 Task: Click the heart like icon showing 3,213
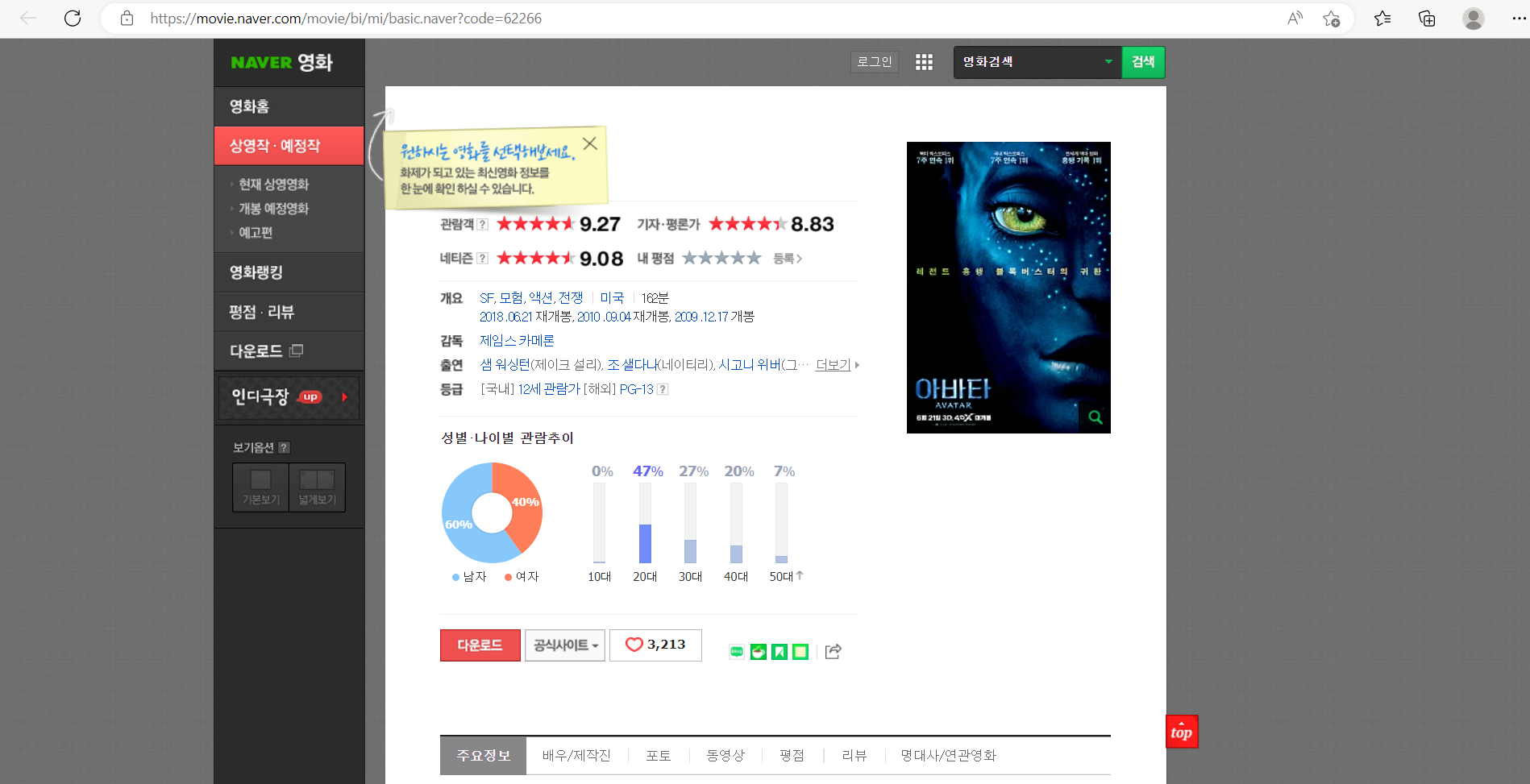pos(634,645)
